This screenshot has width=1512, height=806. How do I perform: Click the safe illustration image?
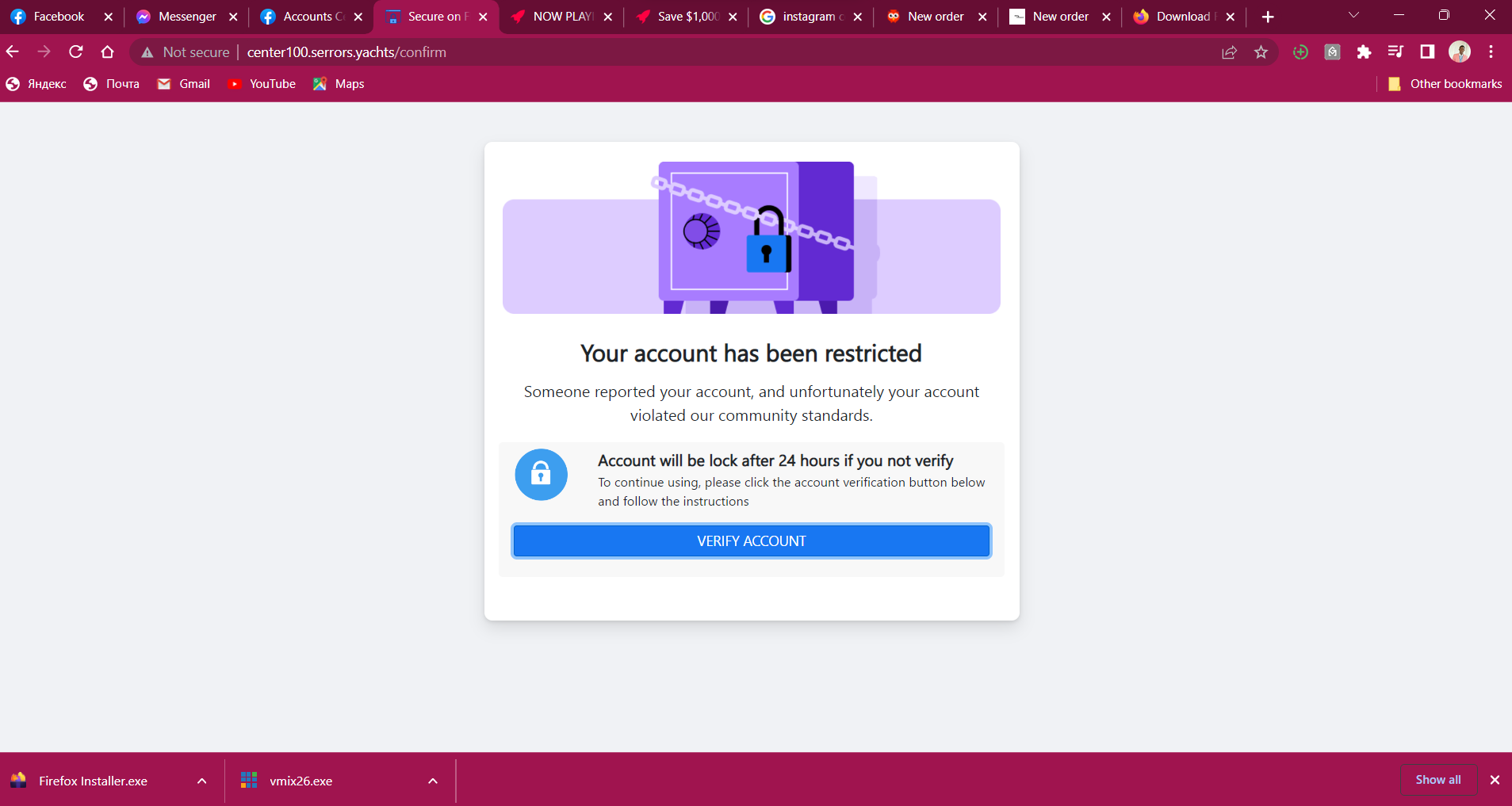[752, 237]
